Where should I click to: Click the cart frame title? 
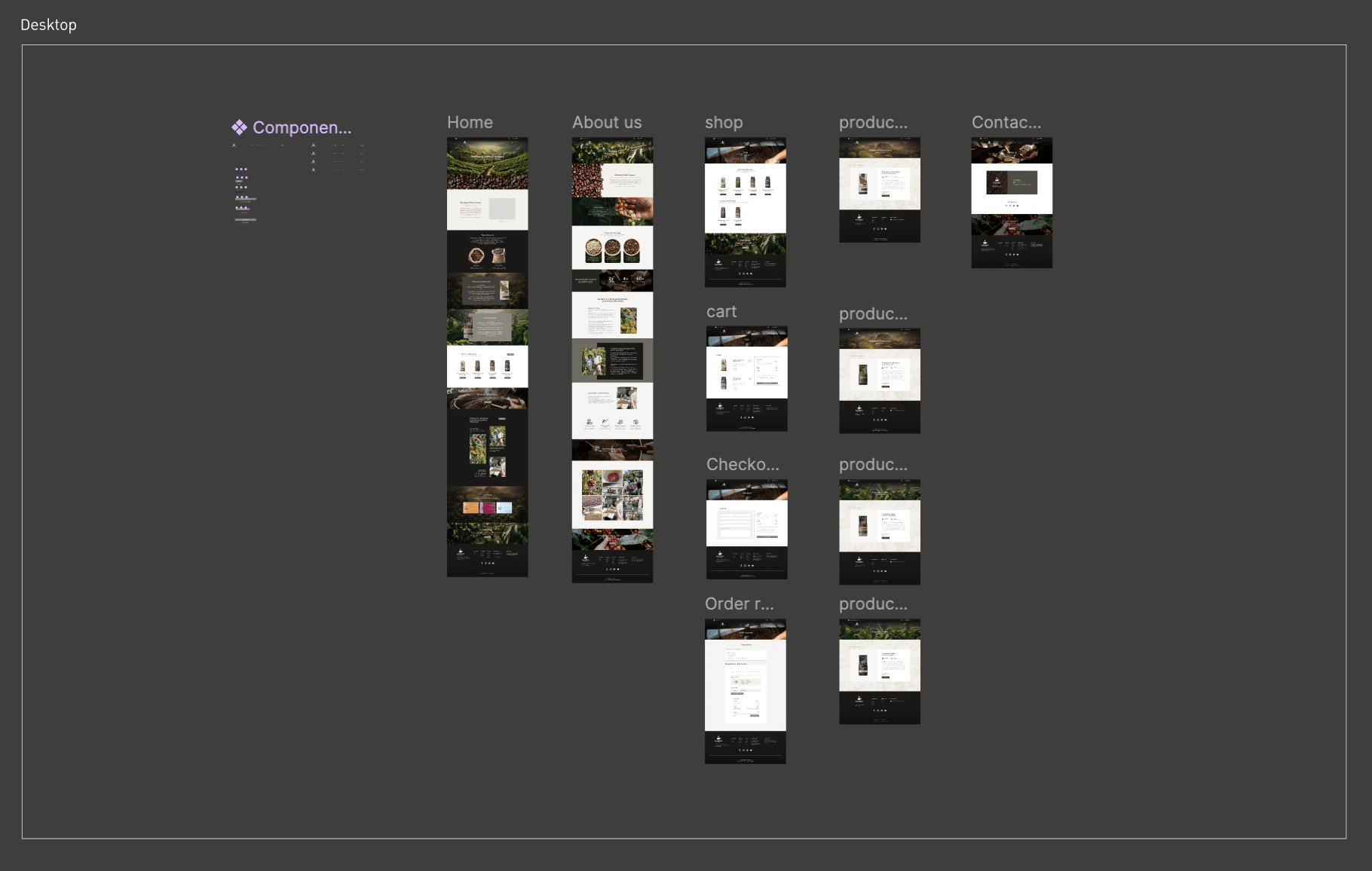pos(721,311)
